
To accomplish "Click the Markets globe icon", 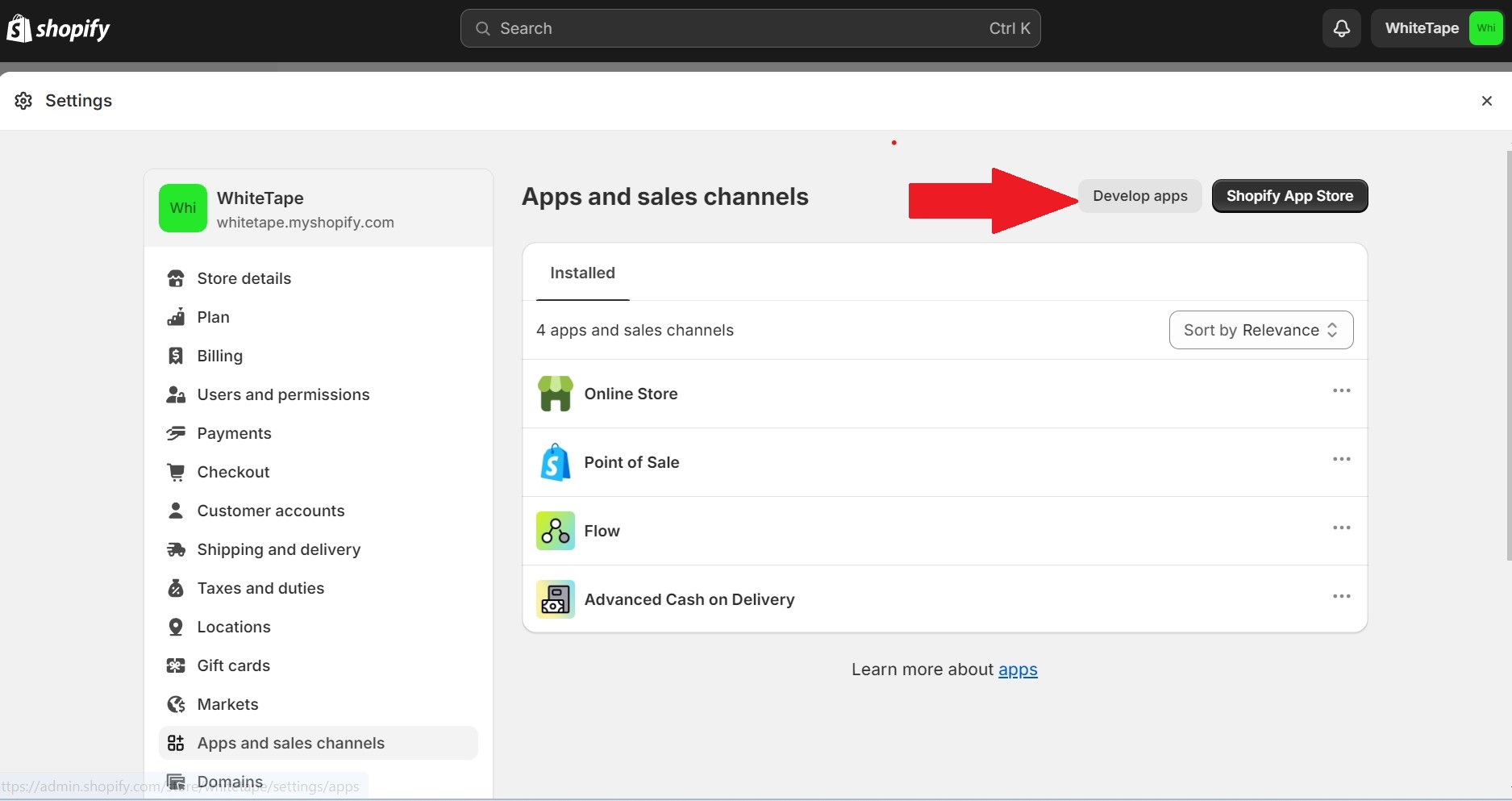I will click(176, 704).
